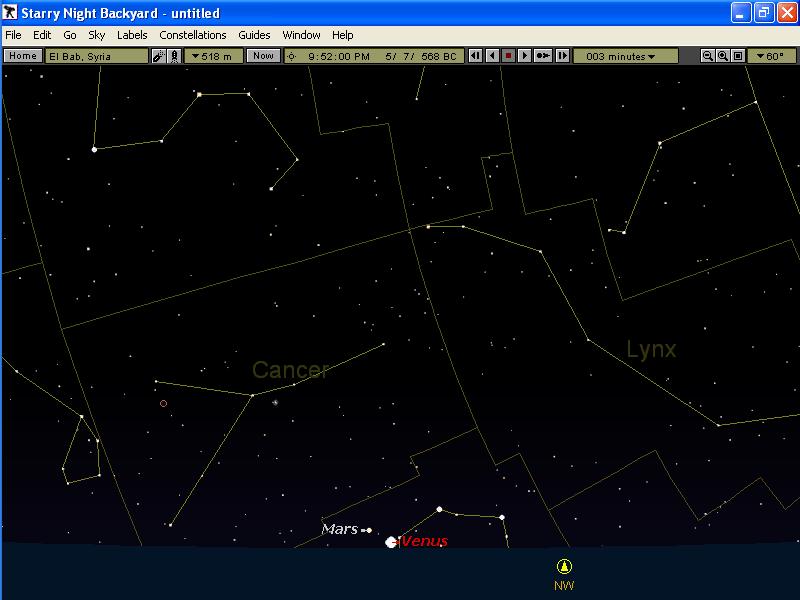
Task: Click the zoom out magnifier icon
Action: [x=707, y=56]
